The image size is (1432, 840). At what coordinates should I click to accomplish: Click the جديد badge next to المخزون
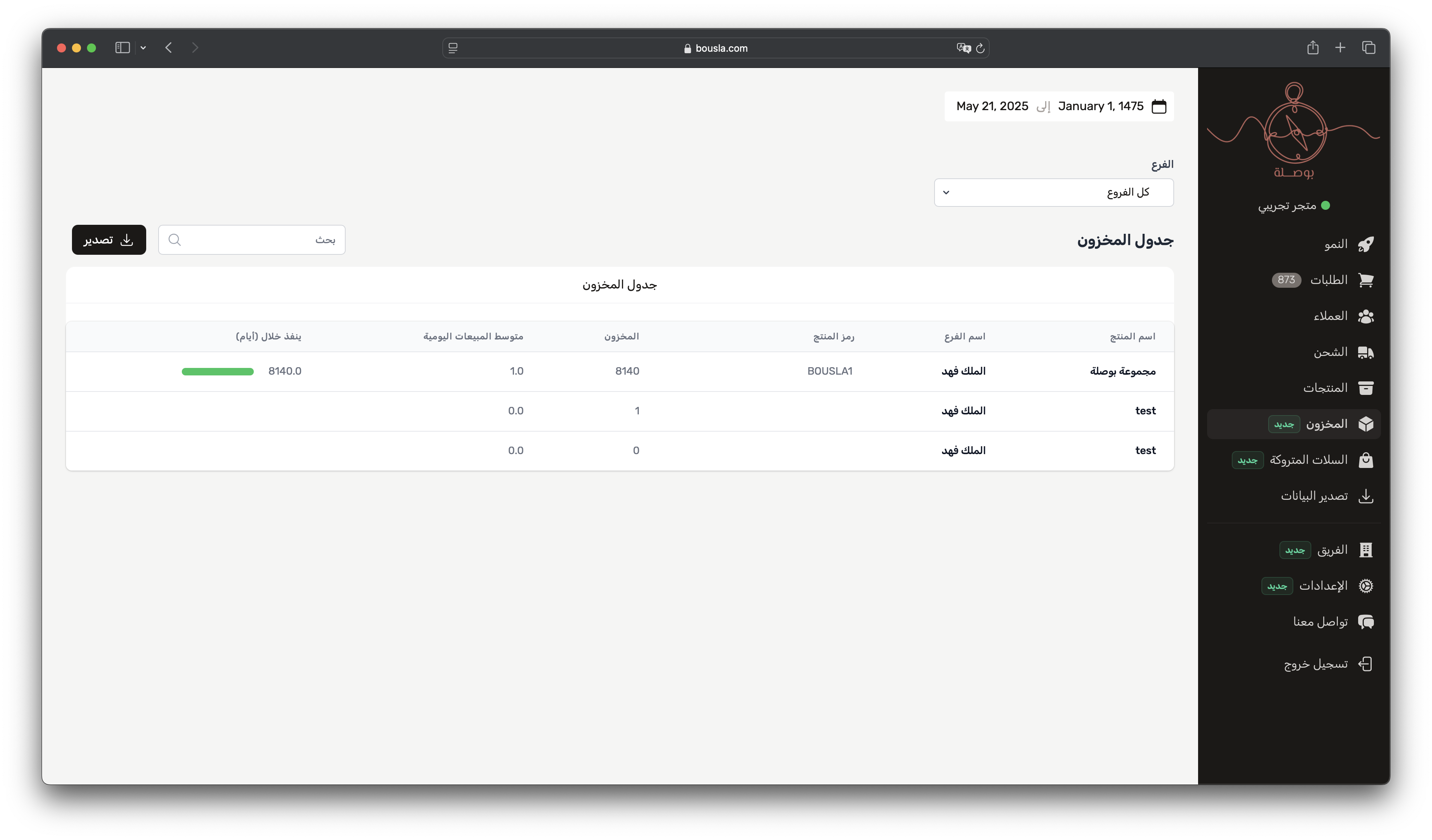pyautogui.click(x=1284, y=424)
